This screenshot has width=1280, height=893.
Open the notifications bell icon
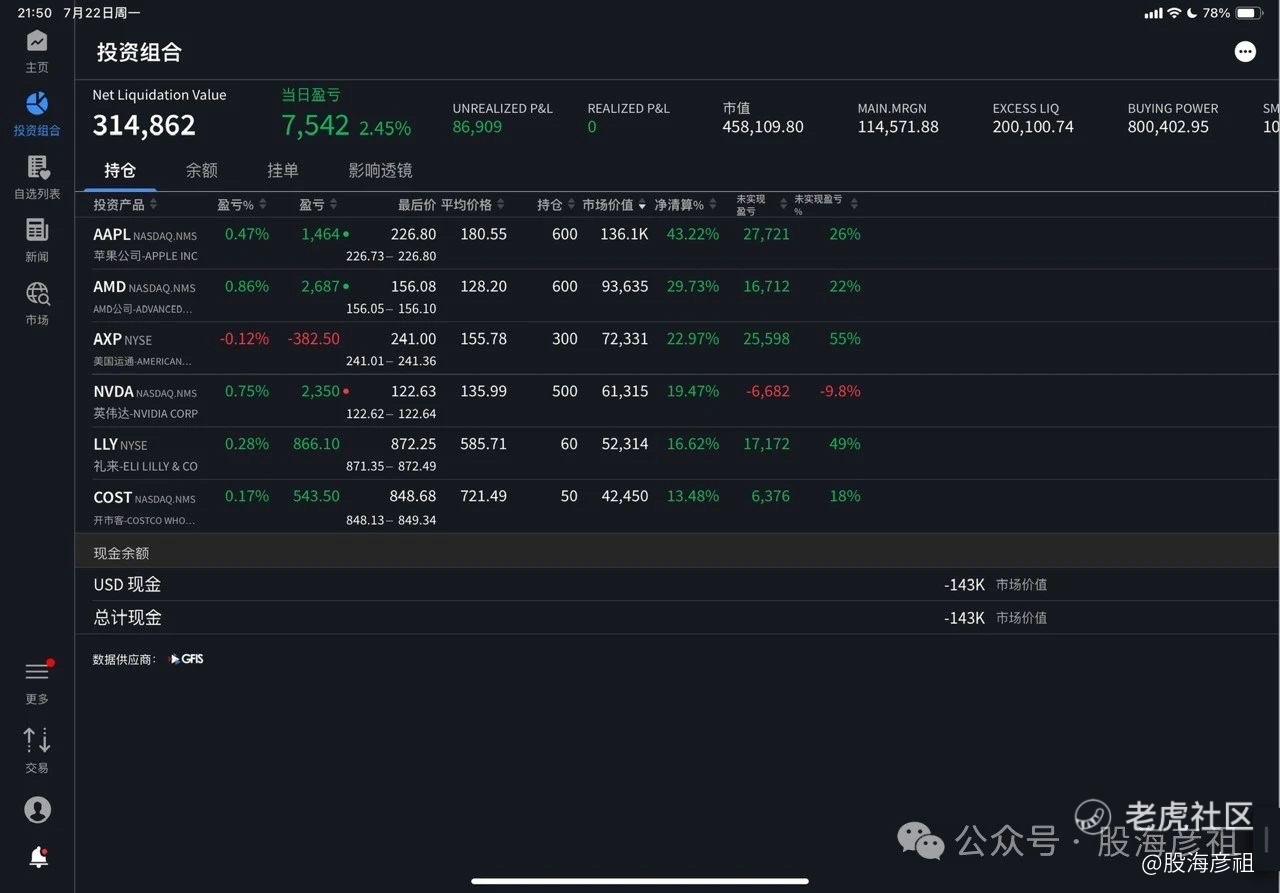click(38, 857)
